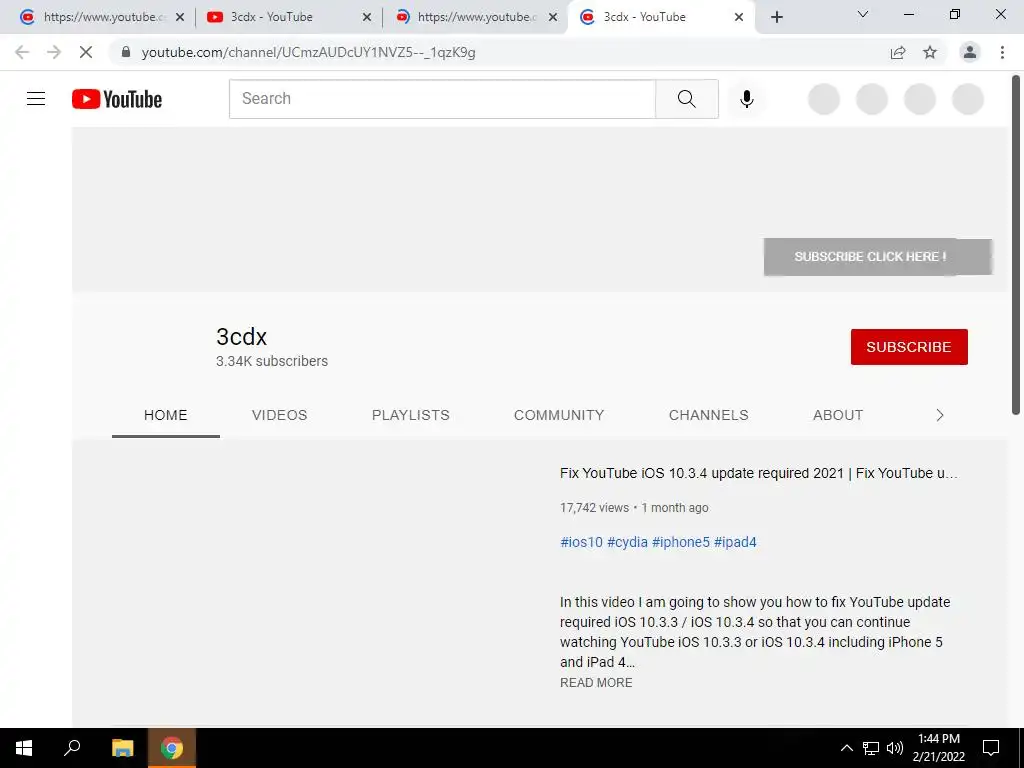Open the tab search chevron
This screenshot has width=1024, height=768.
[863, 14]
